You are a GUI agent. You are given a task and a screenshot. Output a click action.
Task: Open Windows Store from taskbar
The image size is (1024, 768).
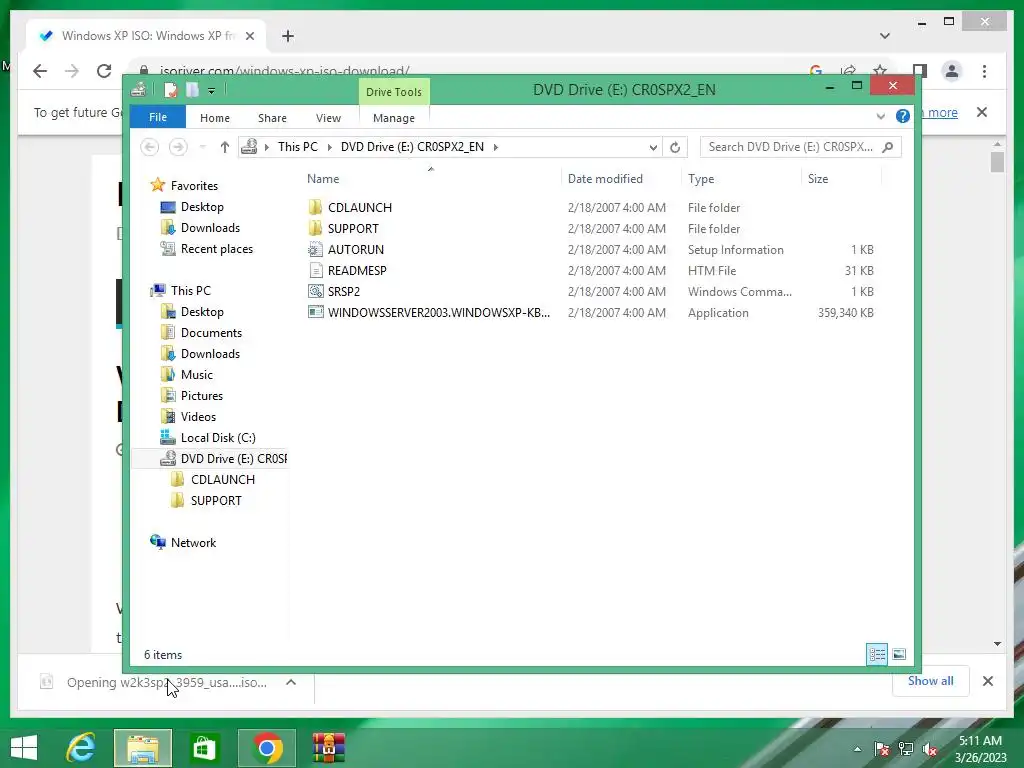(204, 748)
